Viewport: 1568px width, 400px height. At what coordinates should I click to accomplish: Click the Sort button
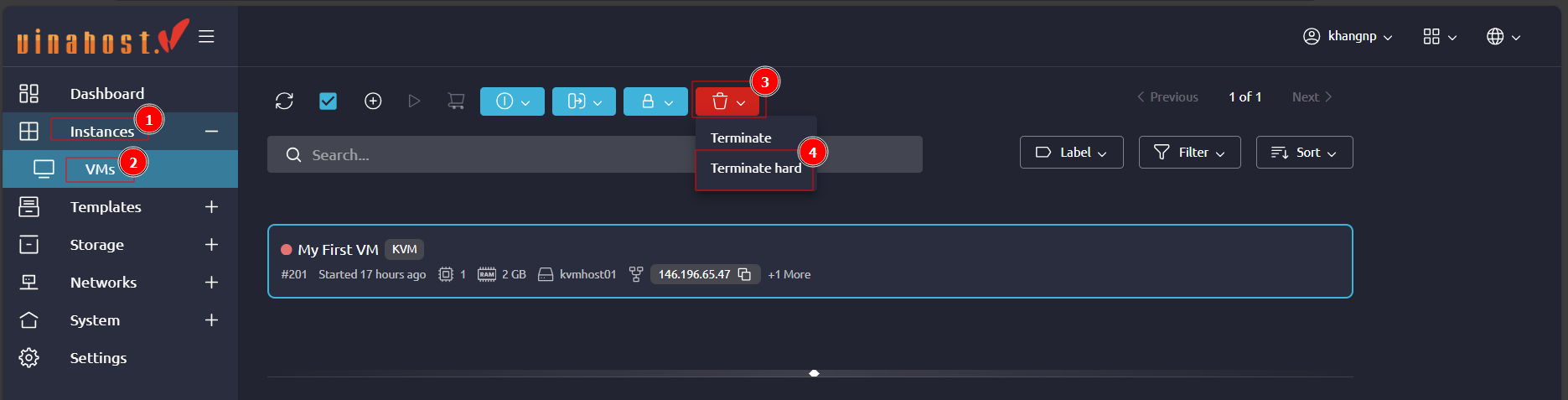(1304, 153)
